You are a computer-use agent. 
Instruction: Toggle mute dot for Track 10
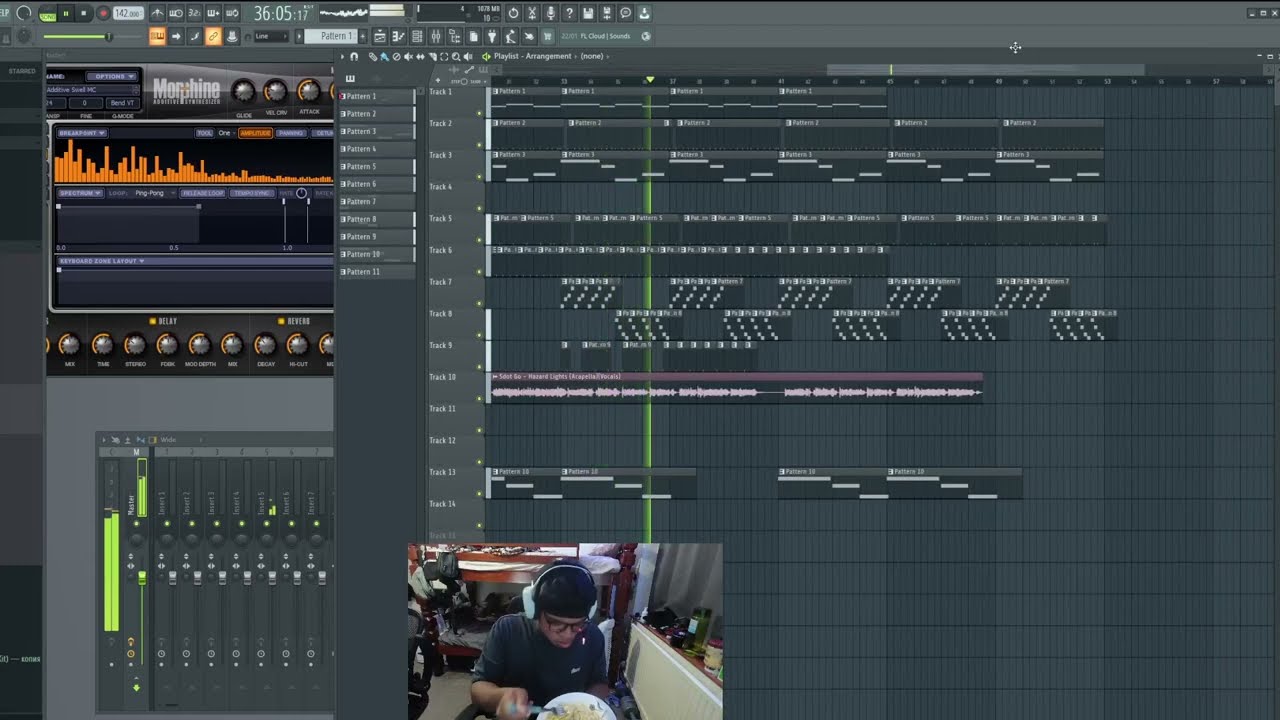[x=479, y=398]
